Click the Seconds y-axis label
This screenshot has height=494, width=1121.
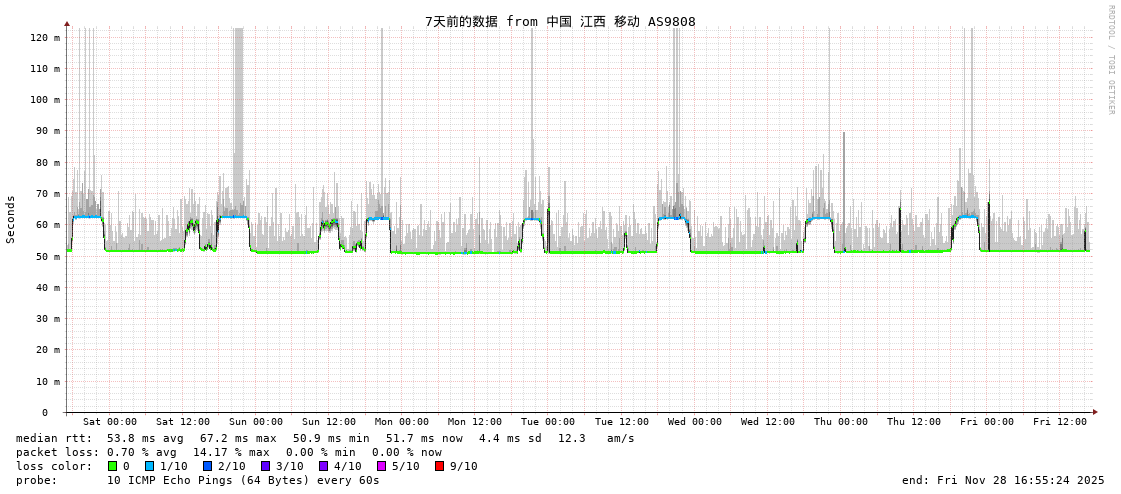11,219
